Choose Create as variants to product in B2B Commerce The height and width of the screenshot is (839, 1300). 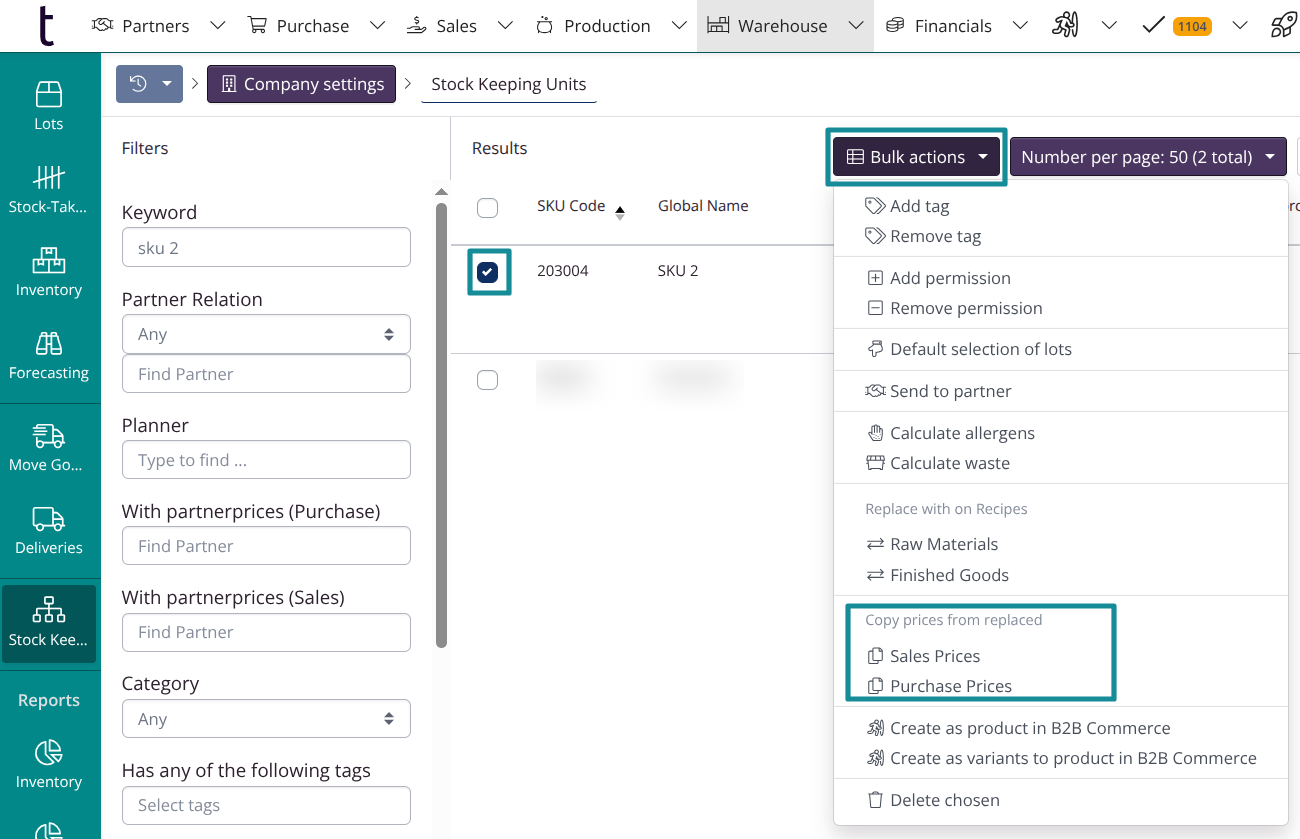(x=1061, y=758)
